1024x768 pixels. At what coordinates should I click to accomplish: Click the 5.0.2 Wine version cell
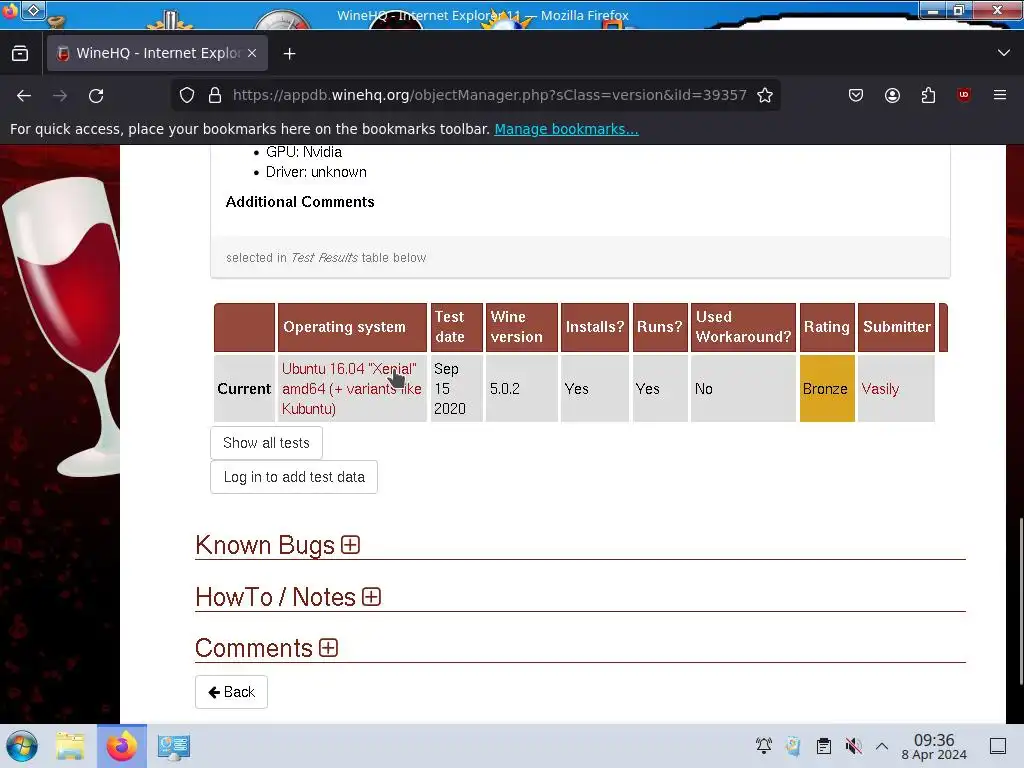click(x=521, y=389)
